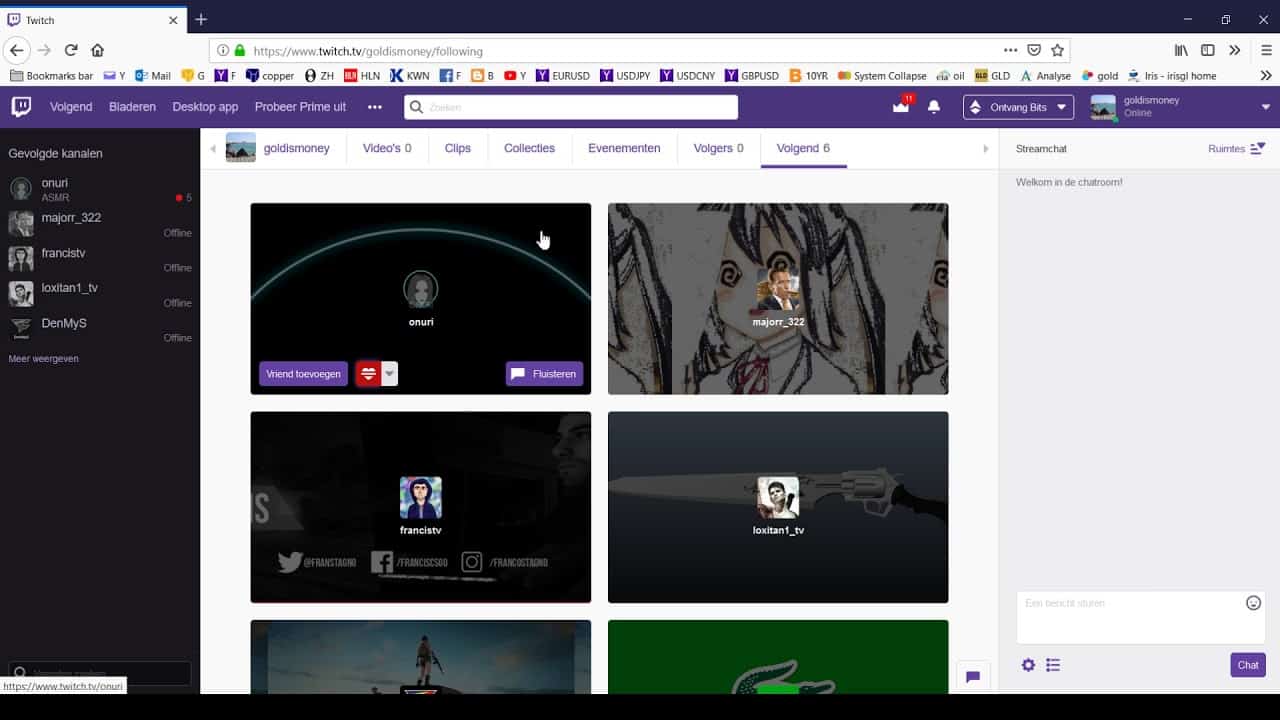Show more bookmarks chevron
This screenshot has width=1280, height=720.
click(1266, 75)
